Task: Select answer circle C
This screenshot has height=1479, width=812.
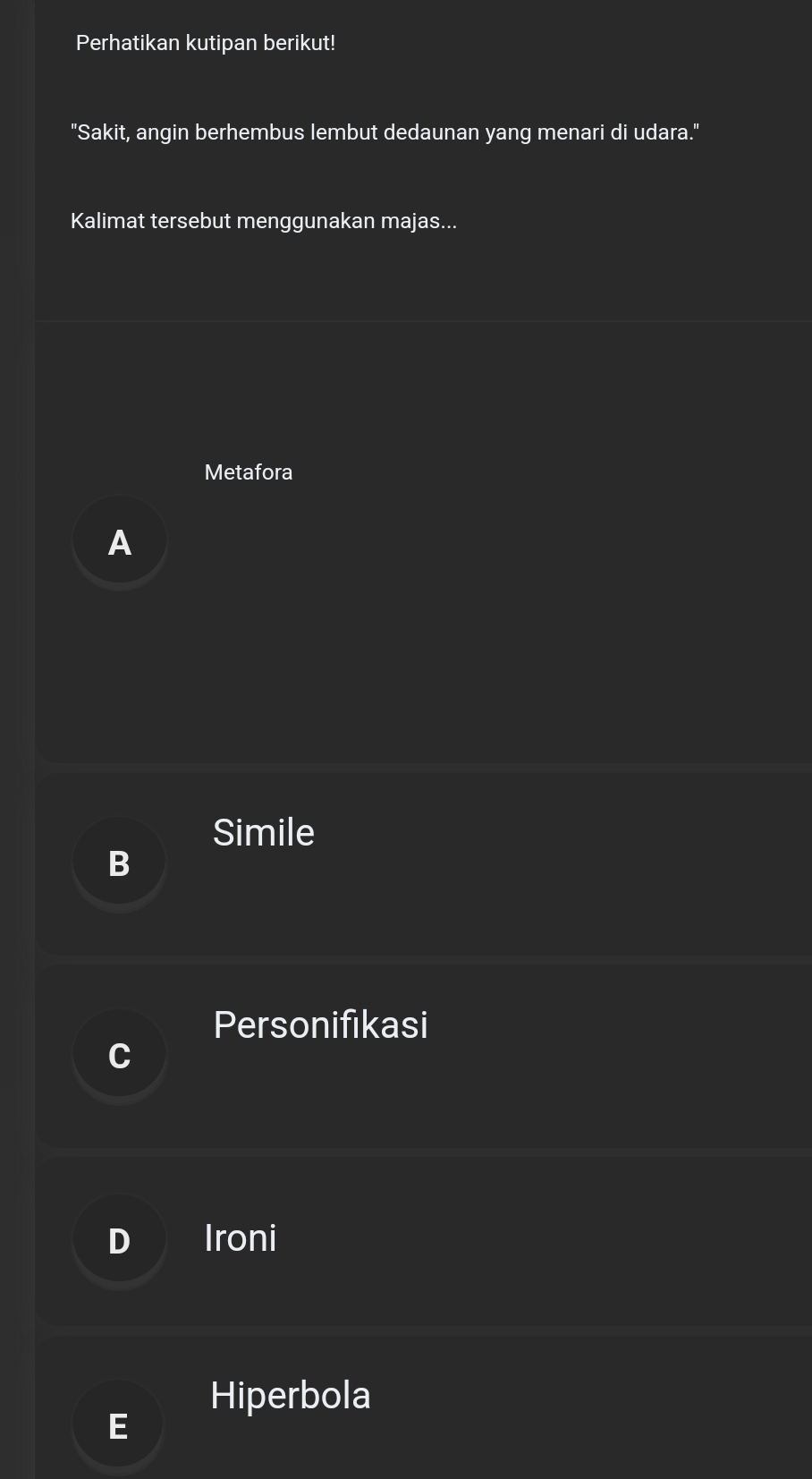Action: (x=119, y=1056)
